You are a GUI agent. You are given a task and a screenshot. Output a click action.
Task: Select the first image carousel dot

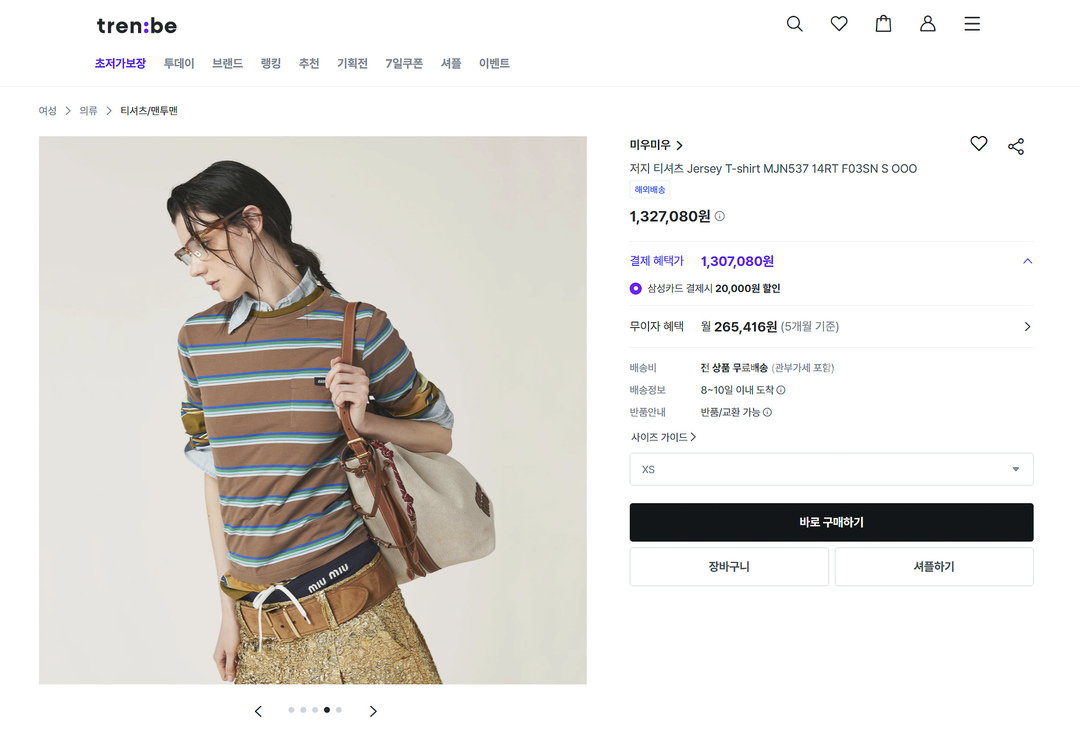pos(291,710)
